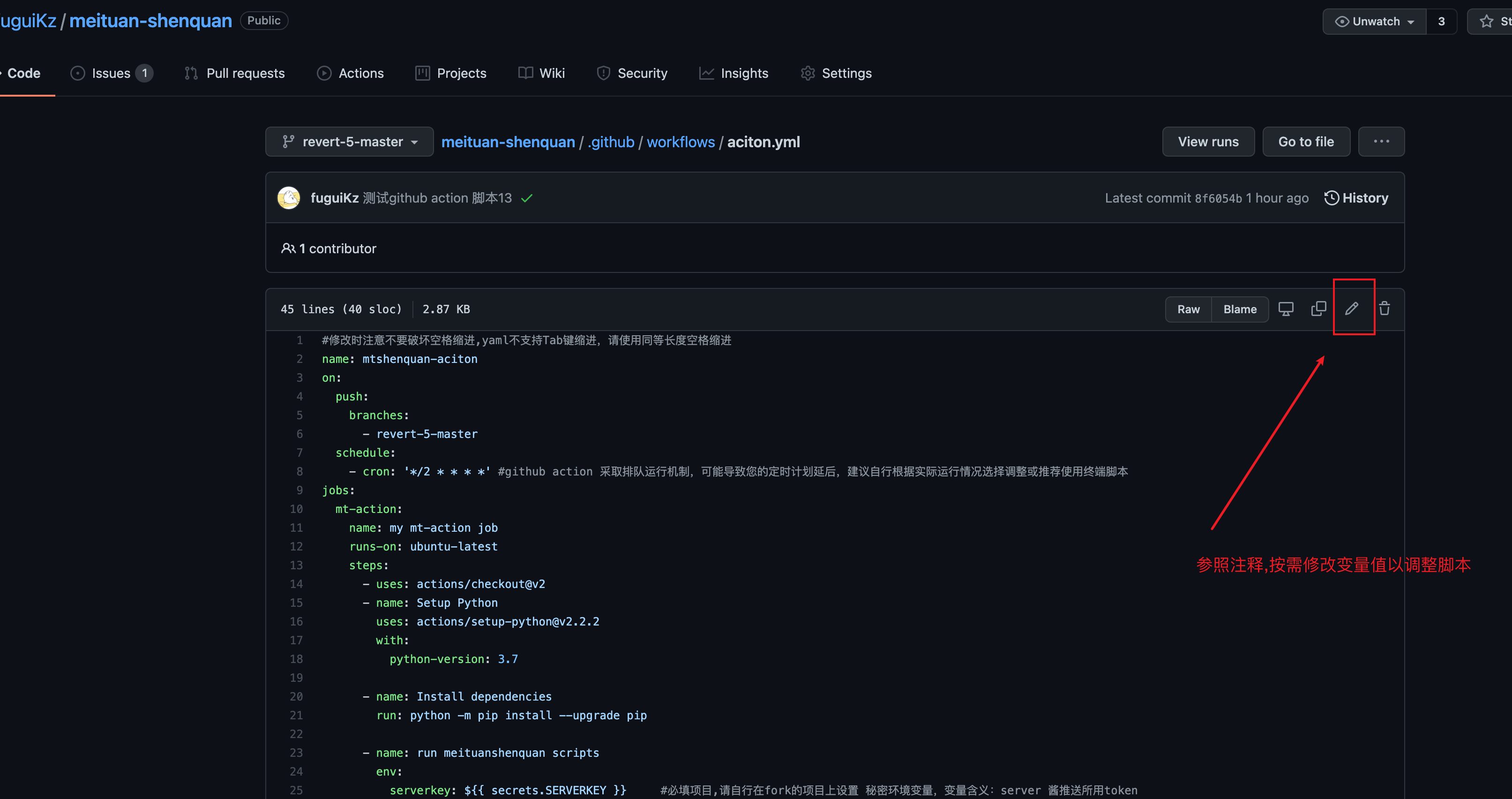Screen dimensions: 1512x799
Task: Open the repository Settings tab
Action: tap(836, 74)
